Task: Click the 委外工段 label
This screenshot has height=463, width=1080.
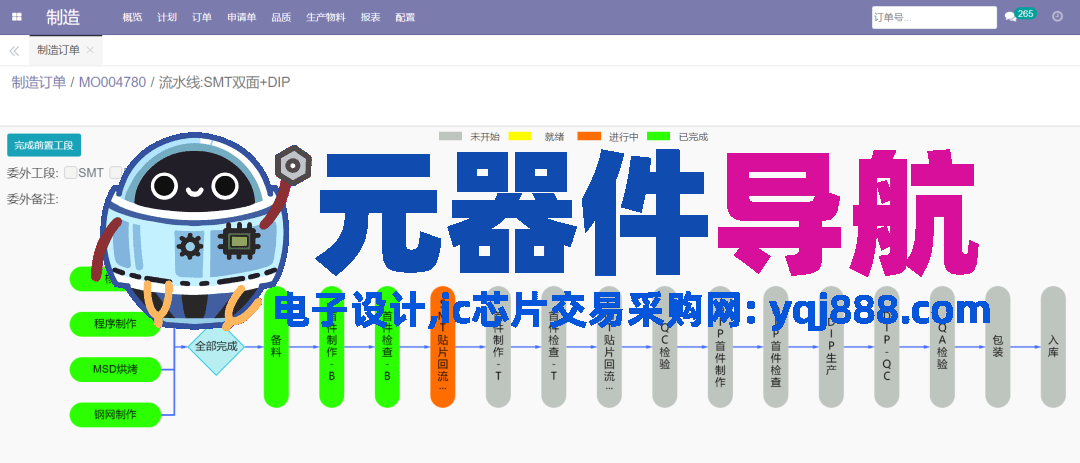Action: point(32,173)
